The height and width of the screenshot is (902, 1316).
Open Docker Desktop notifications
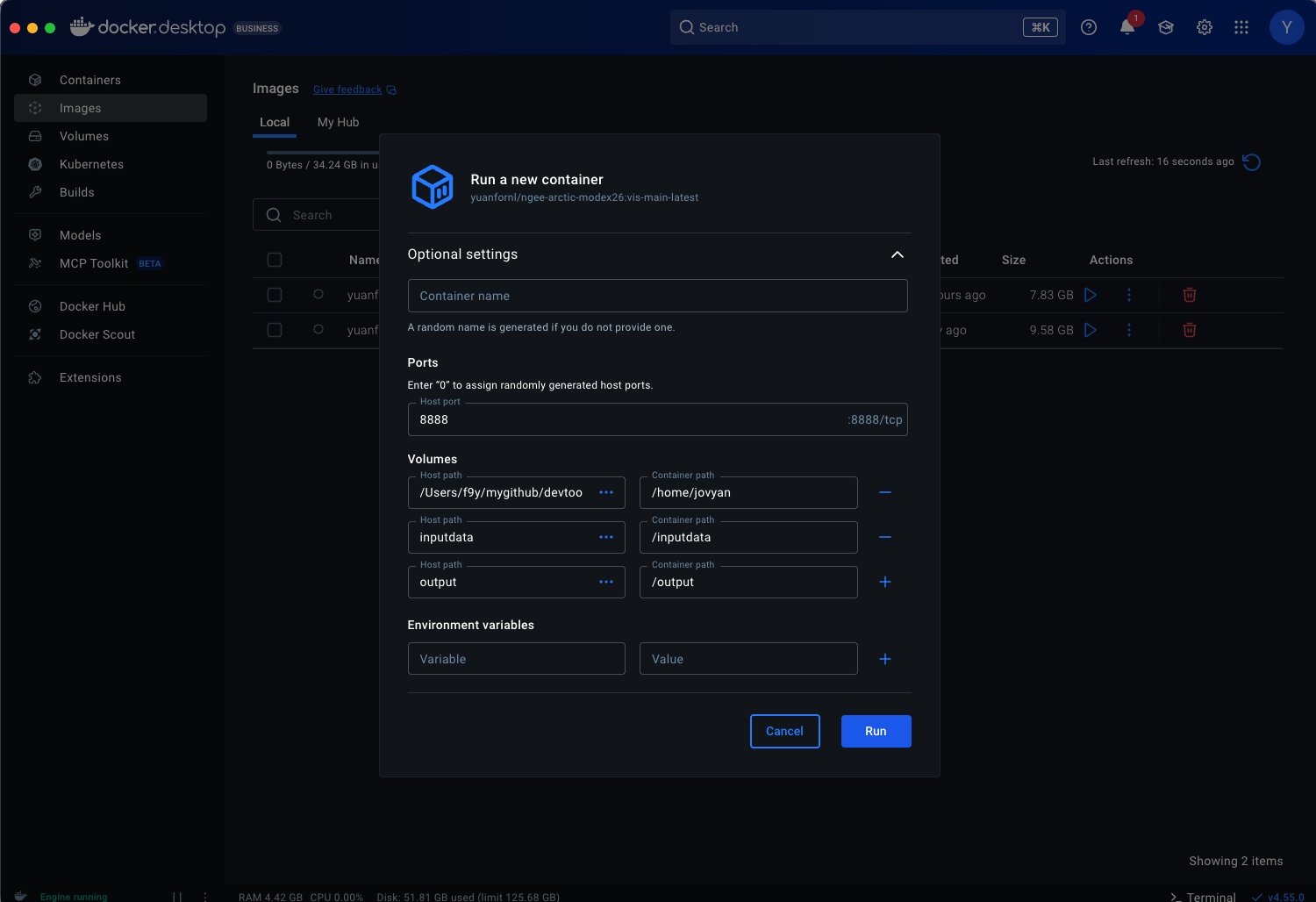[1126, 27]
